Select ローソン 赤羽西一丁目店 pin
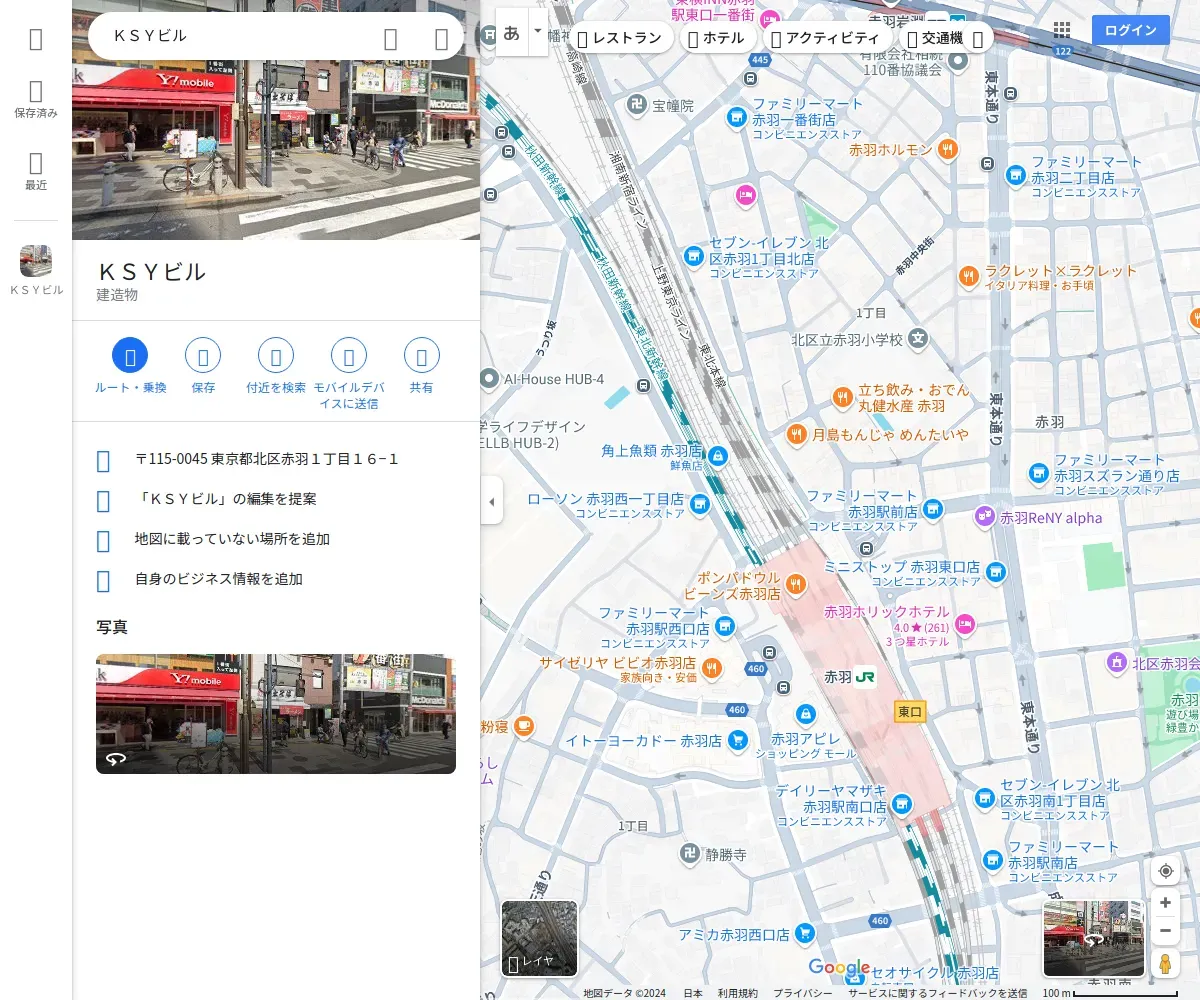Image resolution: width=1200 pixels, height=1000 pixels. [x=701, y=503]
